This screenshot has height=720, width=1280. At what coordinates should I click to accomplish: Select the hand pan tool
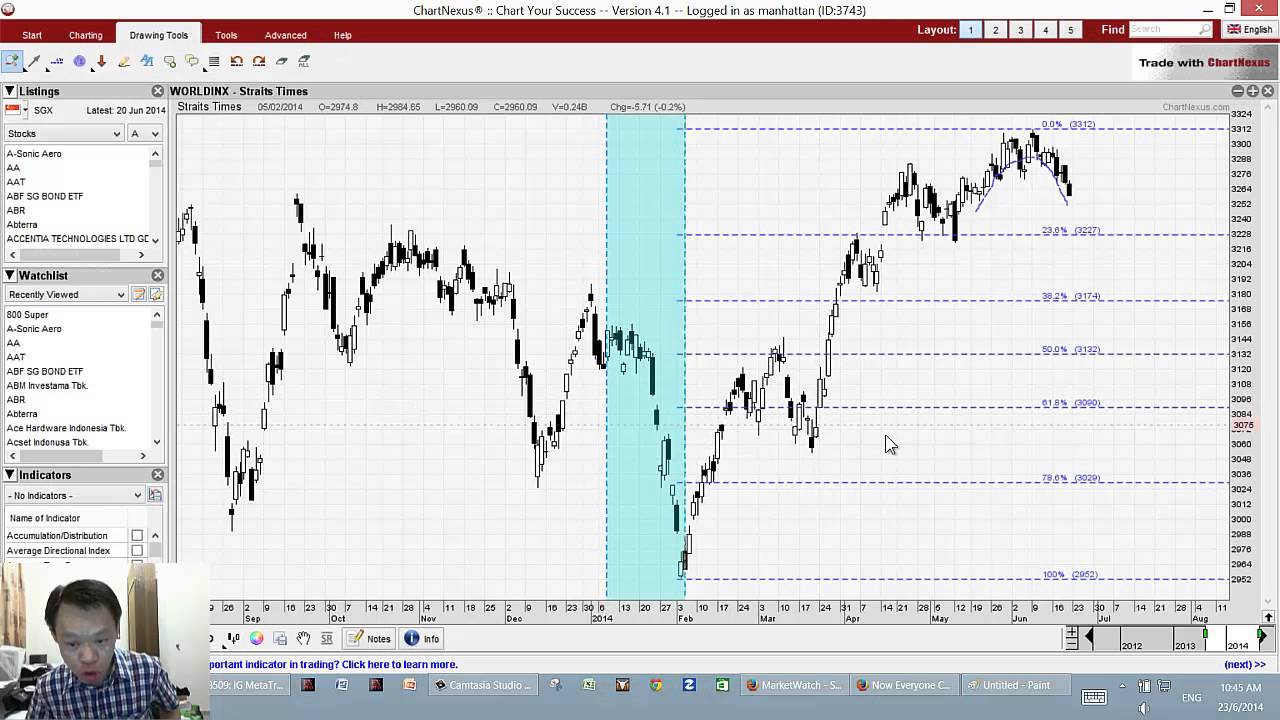[x=303, y=639]
